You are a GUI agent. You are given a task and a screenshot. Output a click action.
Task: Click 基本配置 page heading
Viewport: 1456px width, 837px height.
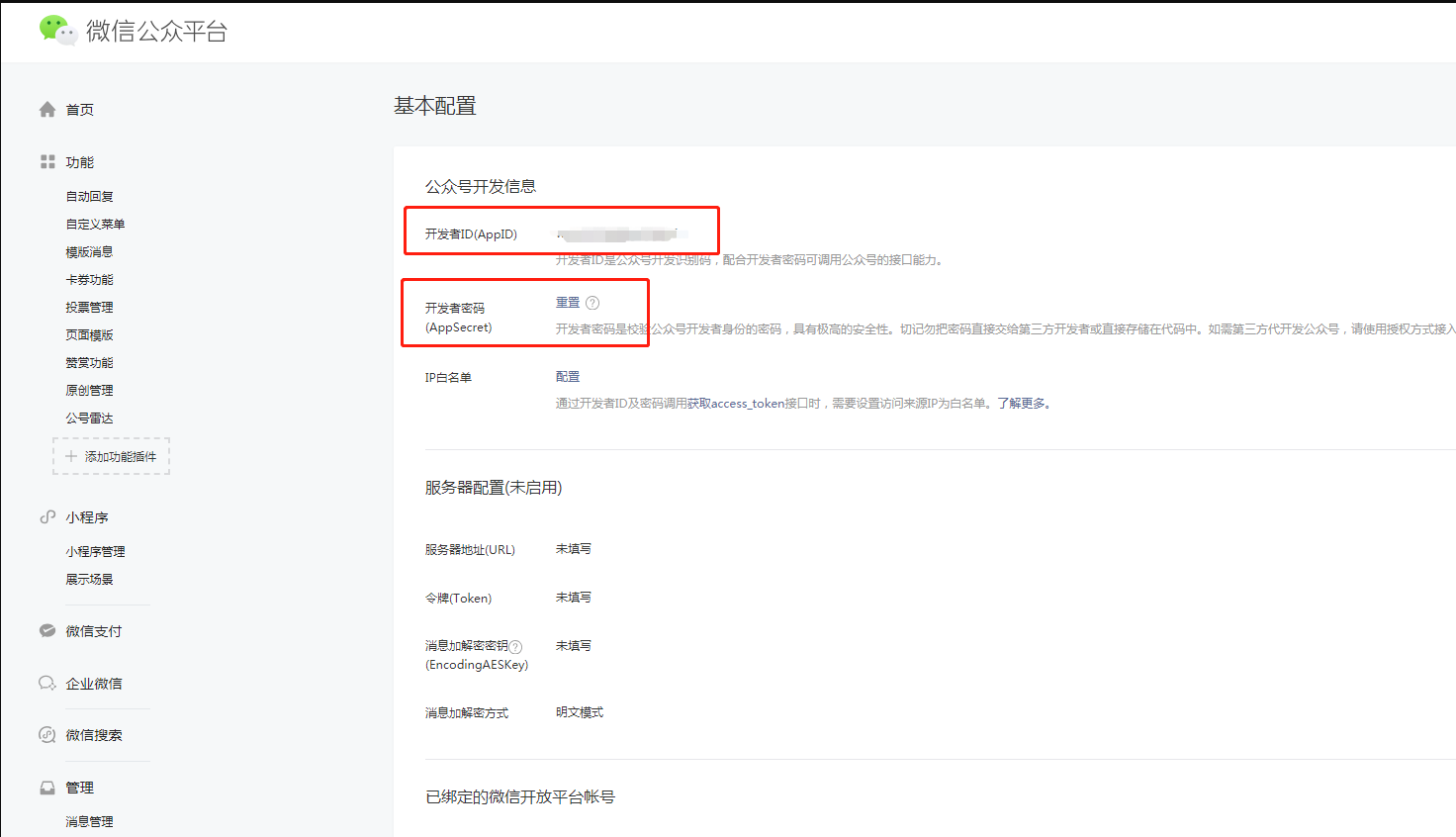point(435,106)
